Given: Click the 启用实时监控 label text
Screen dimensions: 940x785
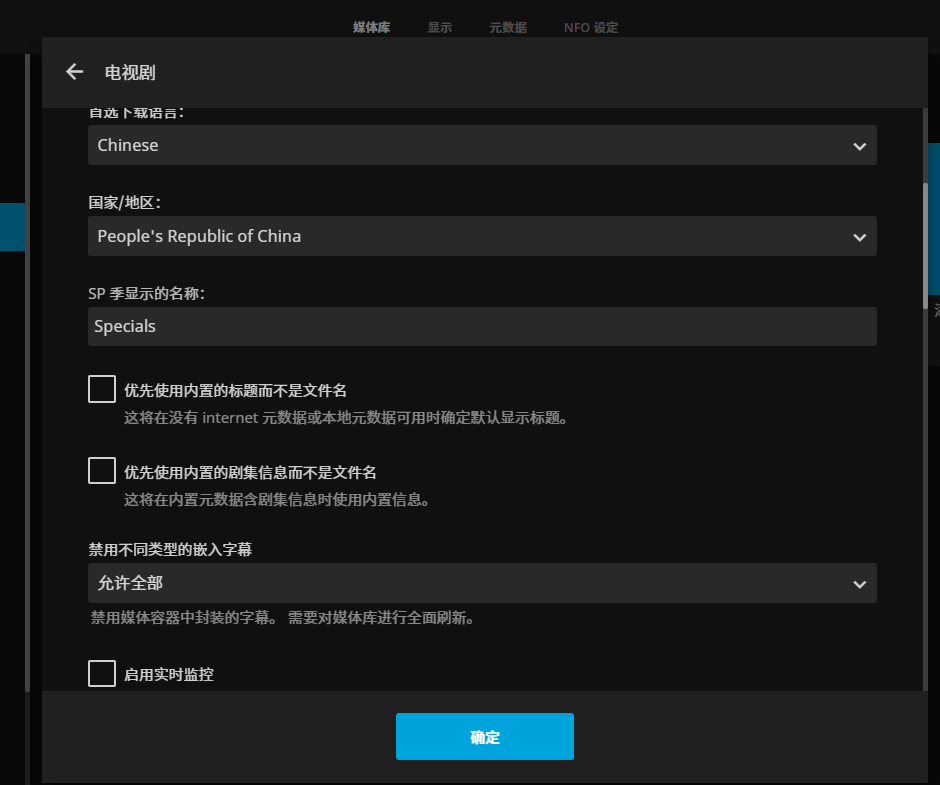Looking at the screenshot, I should pyautogui.click(x=169, y=675).
